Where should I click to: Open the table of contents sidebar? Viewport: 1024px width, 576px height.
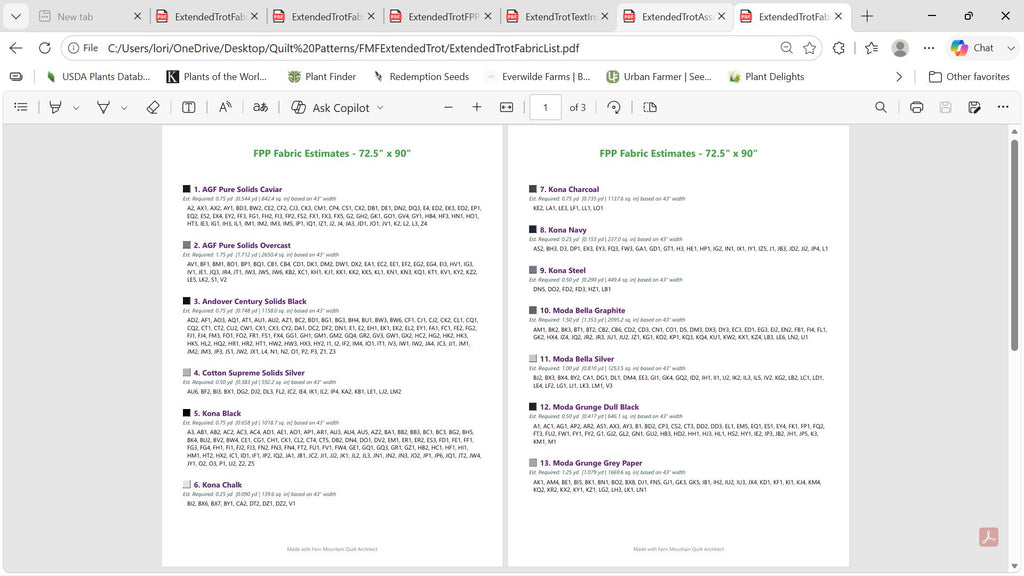(21, 107)
